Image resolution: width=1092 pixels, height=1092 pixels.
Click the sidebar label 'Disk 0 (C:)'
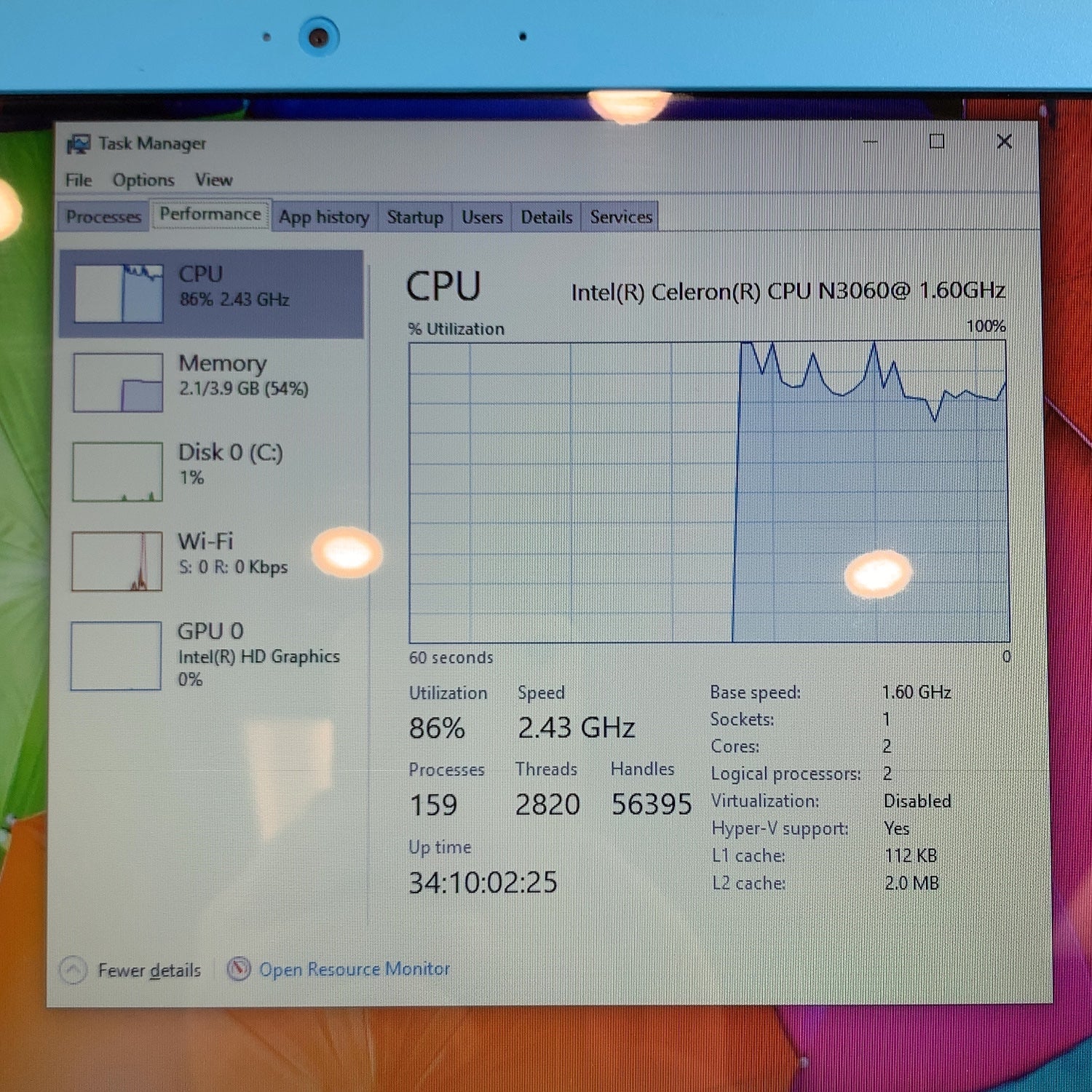tap(231, 452)
